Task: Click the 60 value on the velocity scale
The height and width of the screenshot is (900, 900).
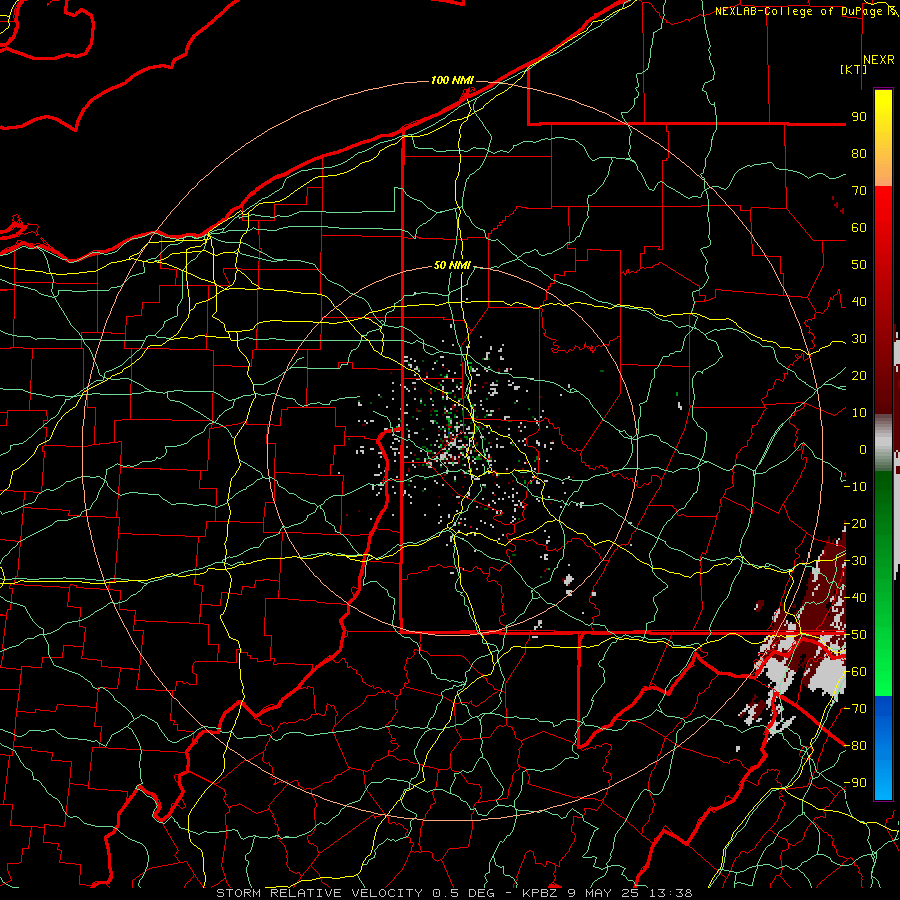Action: pyautogui.click(x=859, y=227)
